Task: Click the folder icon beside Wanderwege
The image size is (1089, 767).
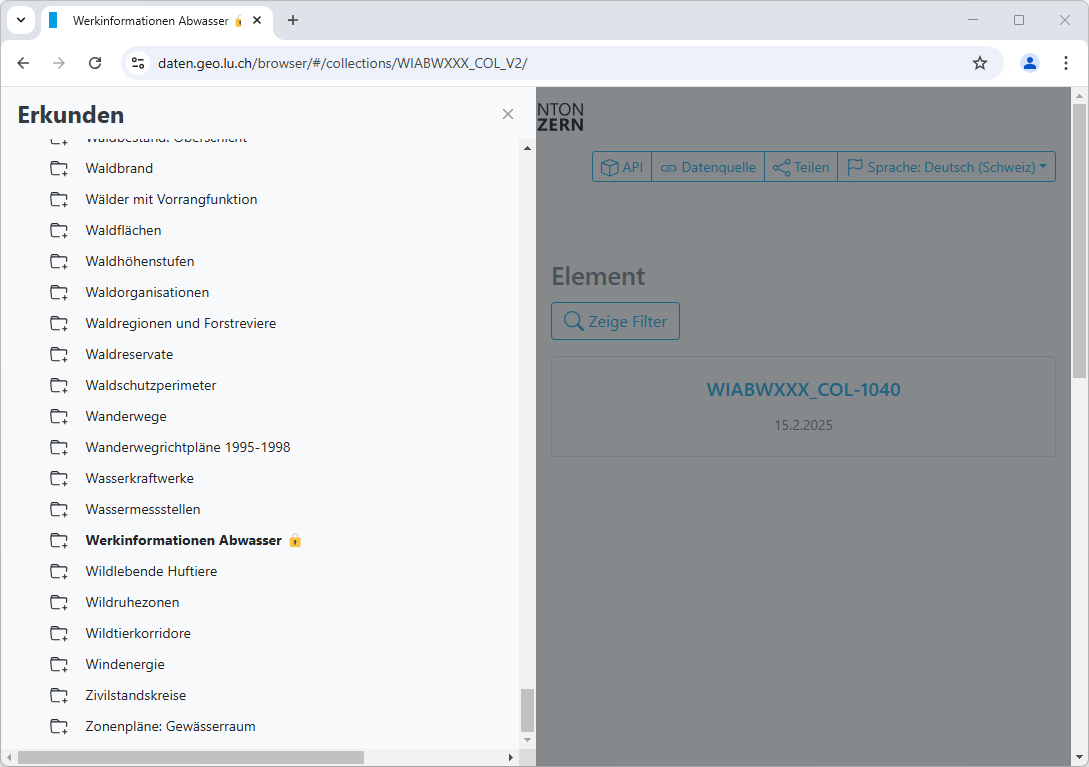Action: (x=59, y=417)
